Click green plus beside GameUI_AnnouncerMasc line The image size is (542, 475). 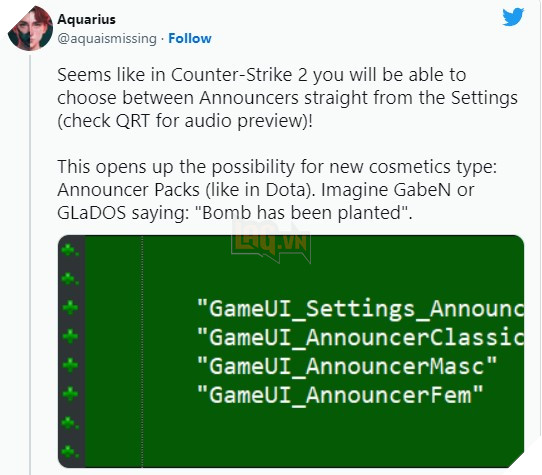click(x=70, y=365)
